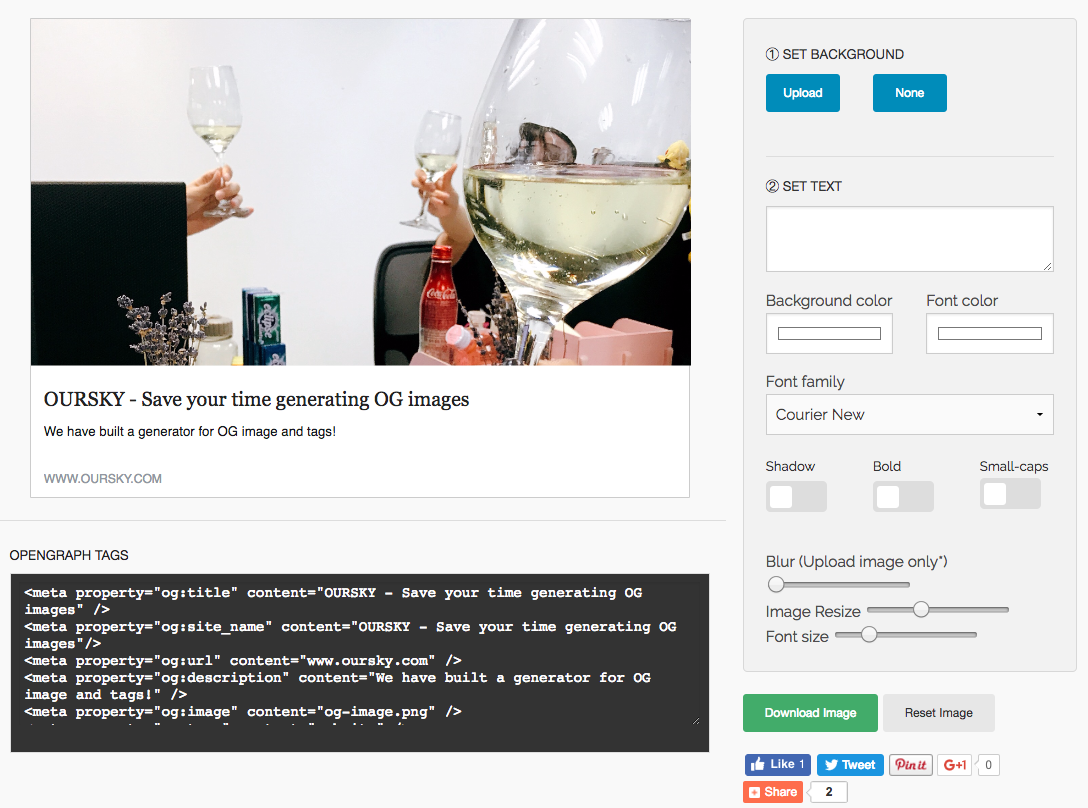Open the Font color picker
The height and width of the screenshot is (808, 1088).
click(x=989, y=334)
